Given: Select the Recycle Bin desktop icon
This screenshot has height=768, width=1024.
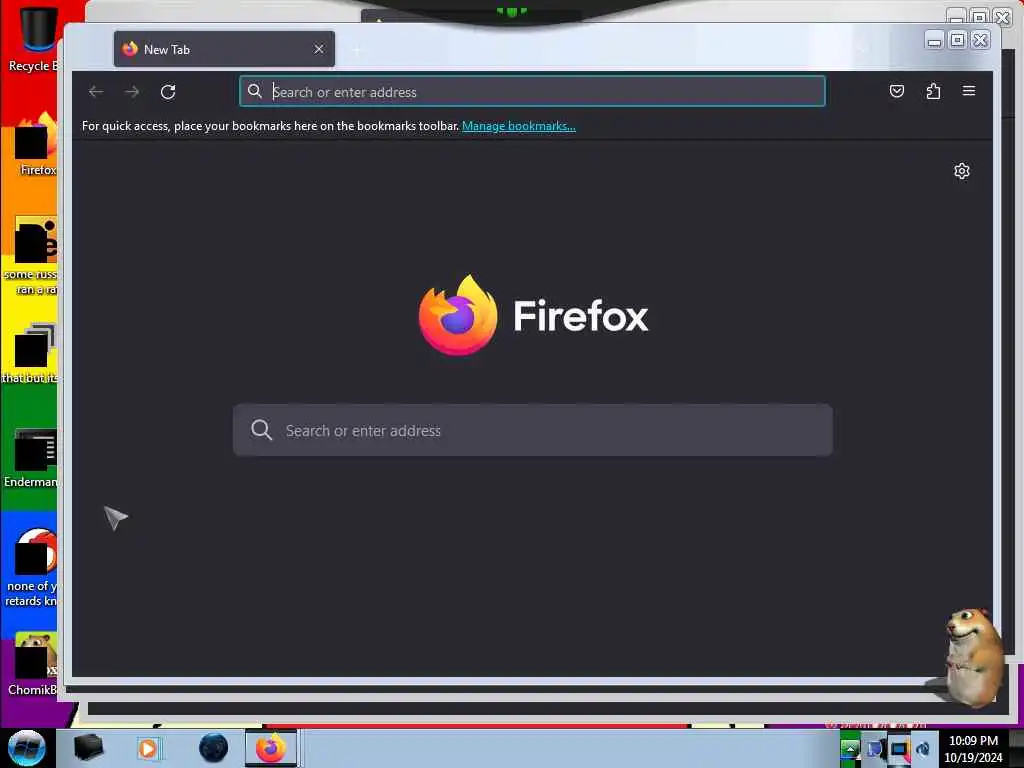Looking at the screenshot, I should 33,39.
